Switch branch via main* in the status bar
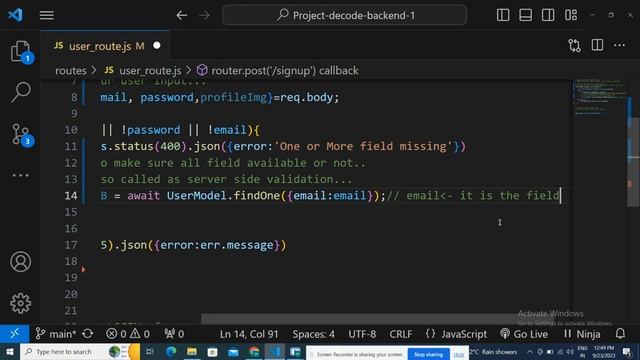640x360 pixels. click(x=56, y=334)
